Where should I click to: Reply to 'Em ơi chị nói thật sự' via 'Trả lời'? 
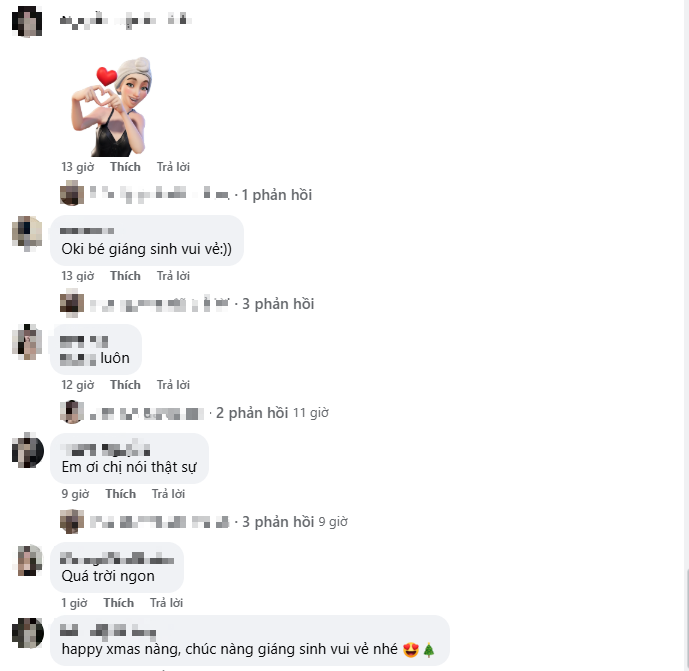168,494
